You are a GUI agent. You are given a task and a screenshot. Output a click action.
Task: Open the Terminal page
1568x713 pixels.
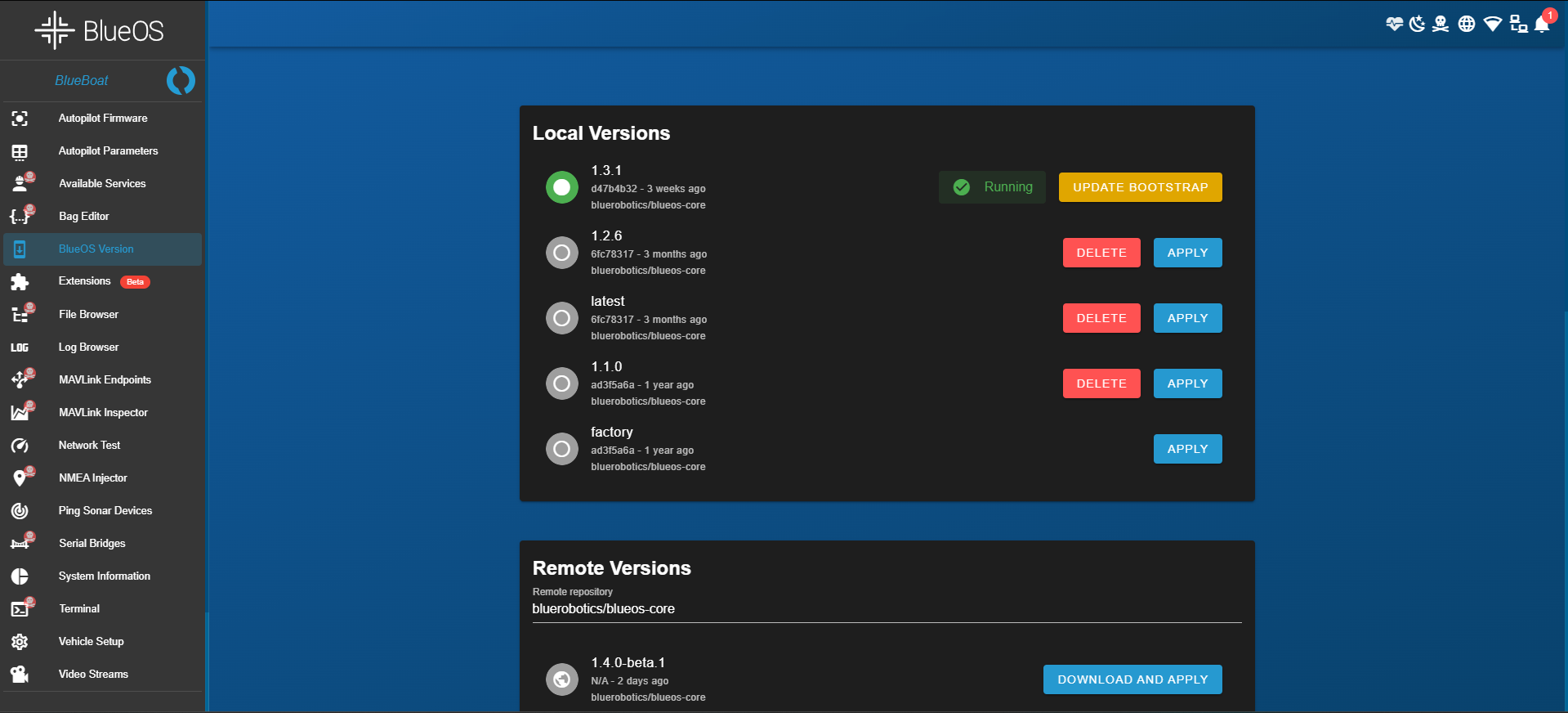103,609
